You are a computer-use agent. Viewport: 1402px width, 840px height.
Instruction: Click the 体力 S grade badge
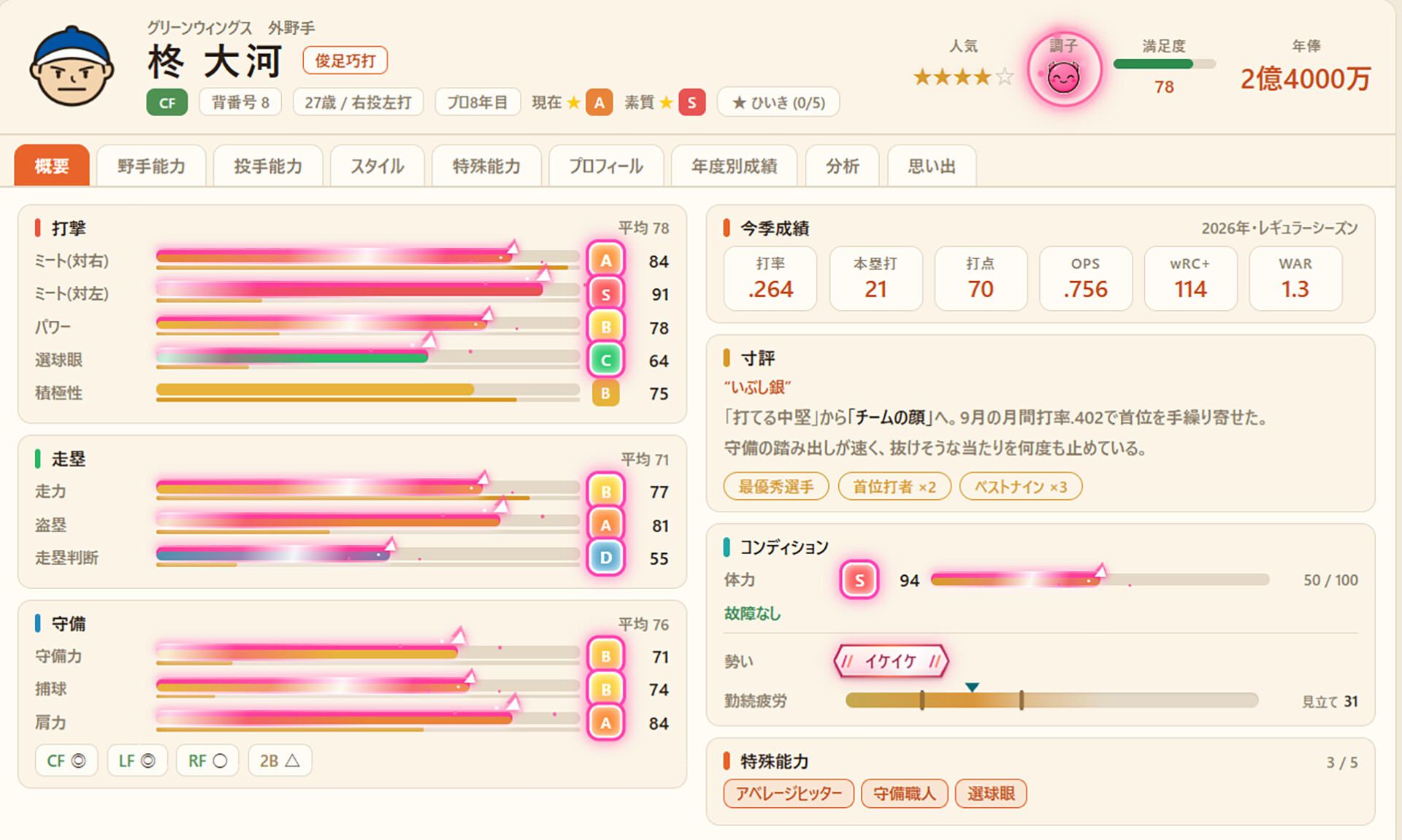(859, 579)
